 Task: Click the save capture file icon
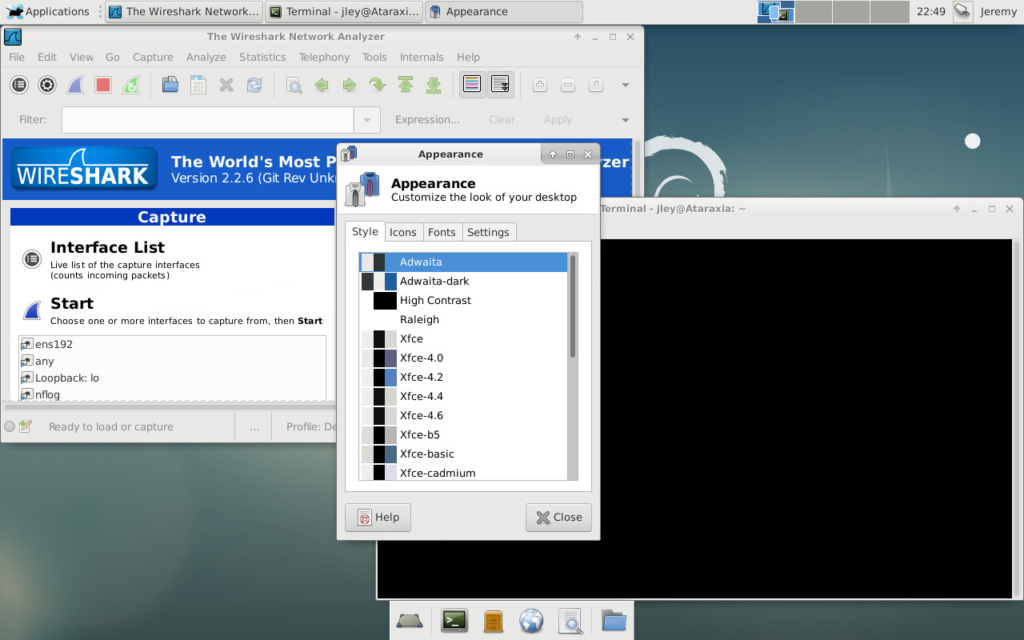(199, 85)
